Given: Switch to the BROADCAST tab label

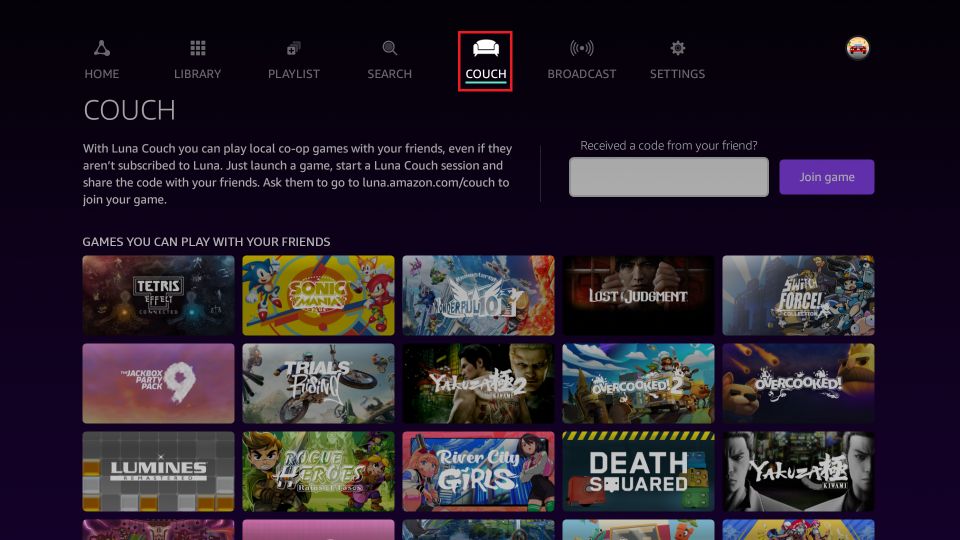Looking at the screenshot, I should pos(582,73).
